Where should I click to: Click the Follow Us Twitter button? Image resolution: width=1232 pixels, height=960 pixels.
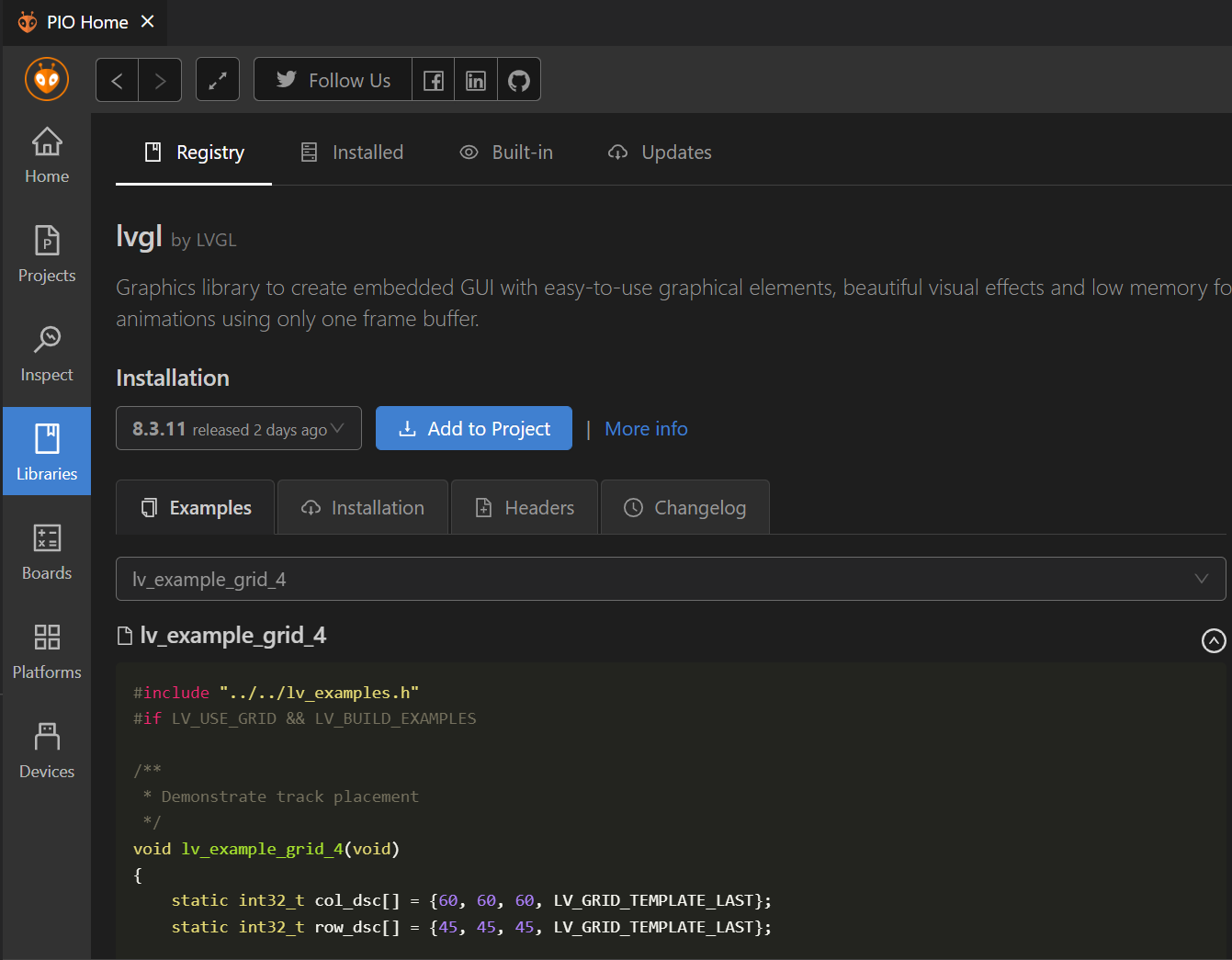click(333, 81)
